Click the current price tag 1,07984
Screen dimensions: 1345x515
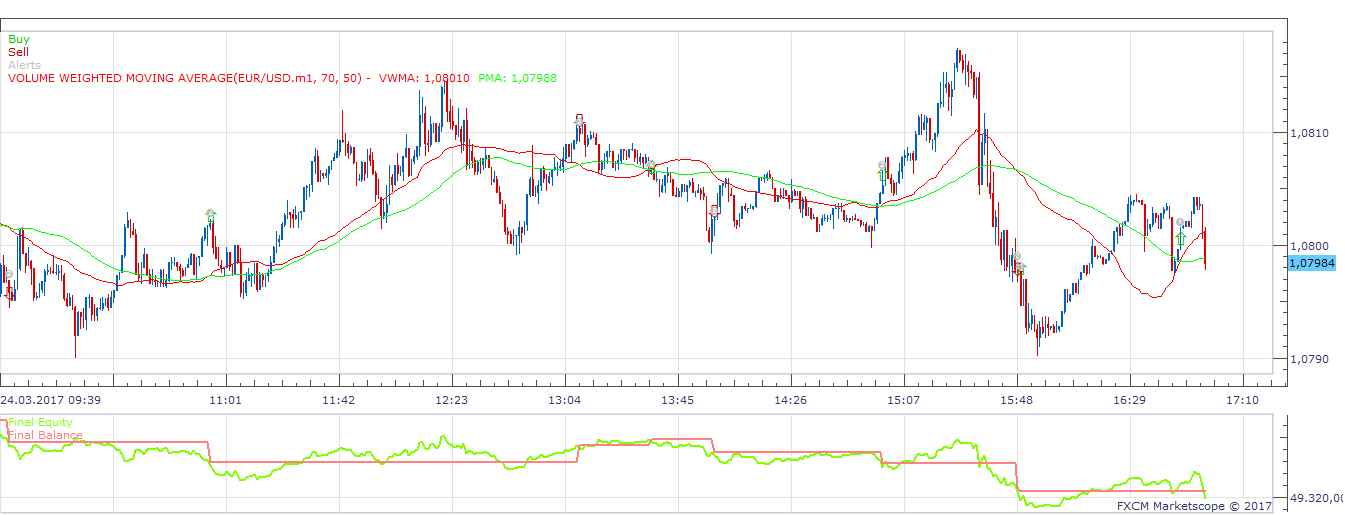tap(1312, 263)
